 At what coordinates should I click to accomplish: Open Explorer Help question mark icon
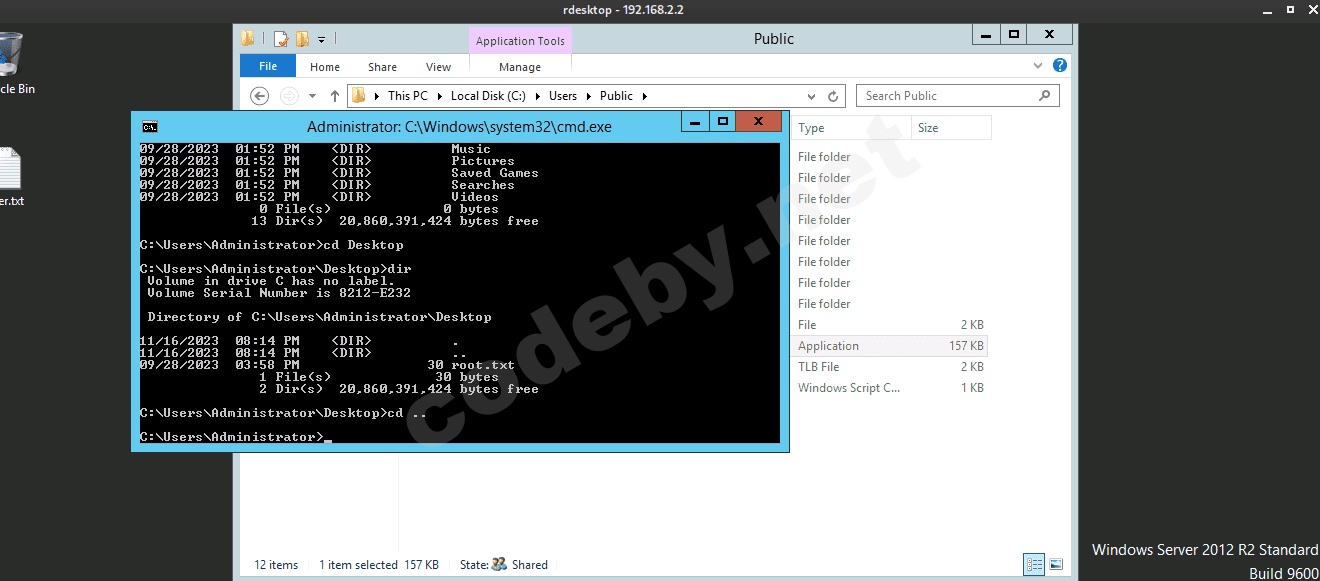pyautogui.click(x=1060, y=65)
